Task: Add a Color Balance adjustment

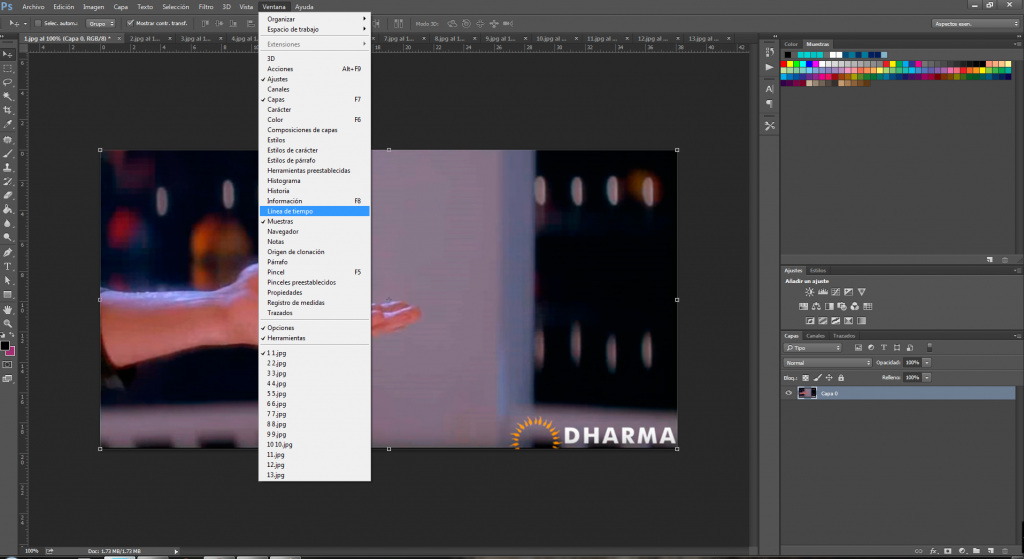Action: point(816,306)
